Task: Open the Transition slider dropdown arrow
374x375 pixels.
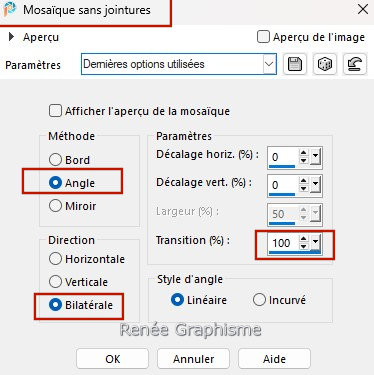Action: click(x=315, y=243)
